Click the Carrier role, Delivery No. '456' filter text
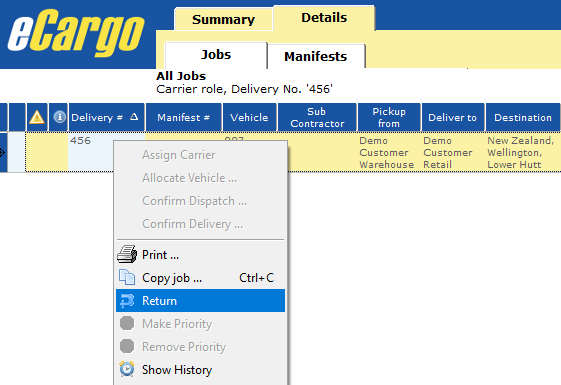The width and height of the screenshot is (561, 385). tap(244, 89)
